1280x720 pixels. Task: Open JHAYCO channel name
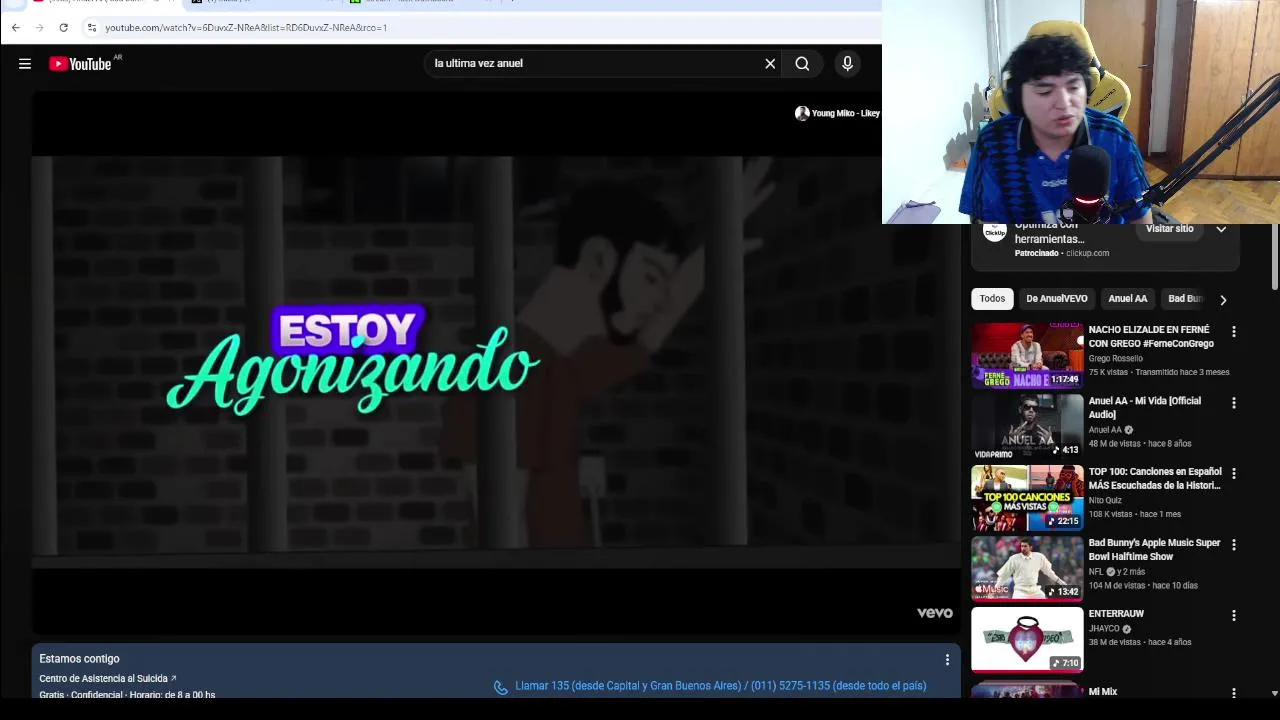tap(1104, 629)
